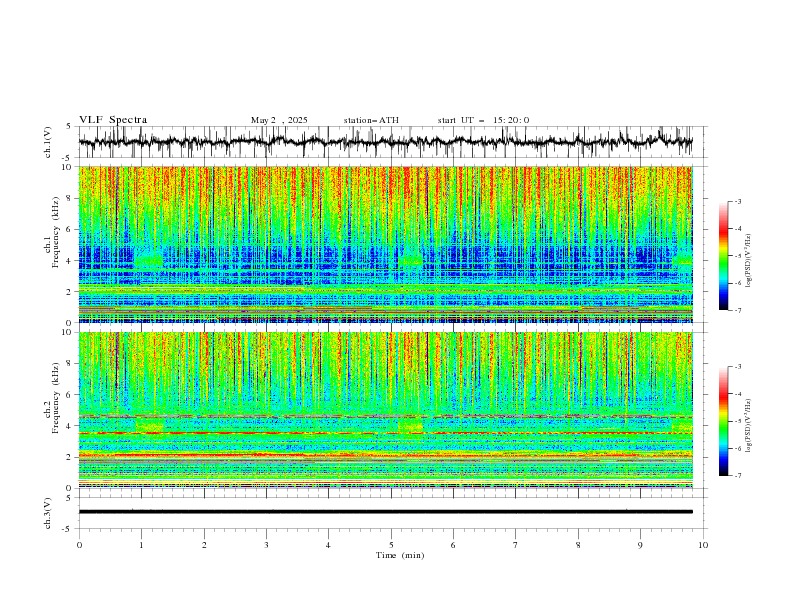Click the '-7' label on ch.1 colorbar

[x=737, y=310]
